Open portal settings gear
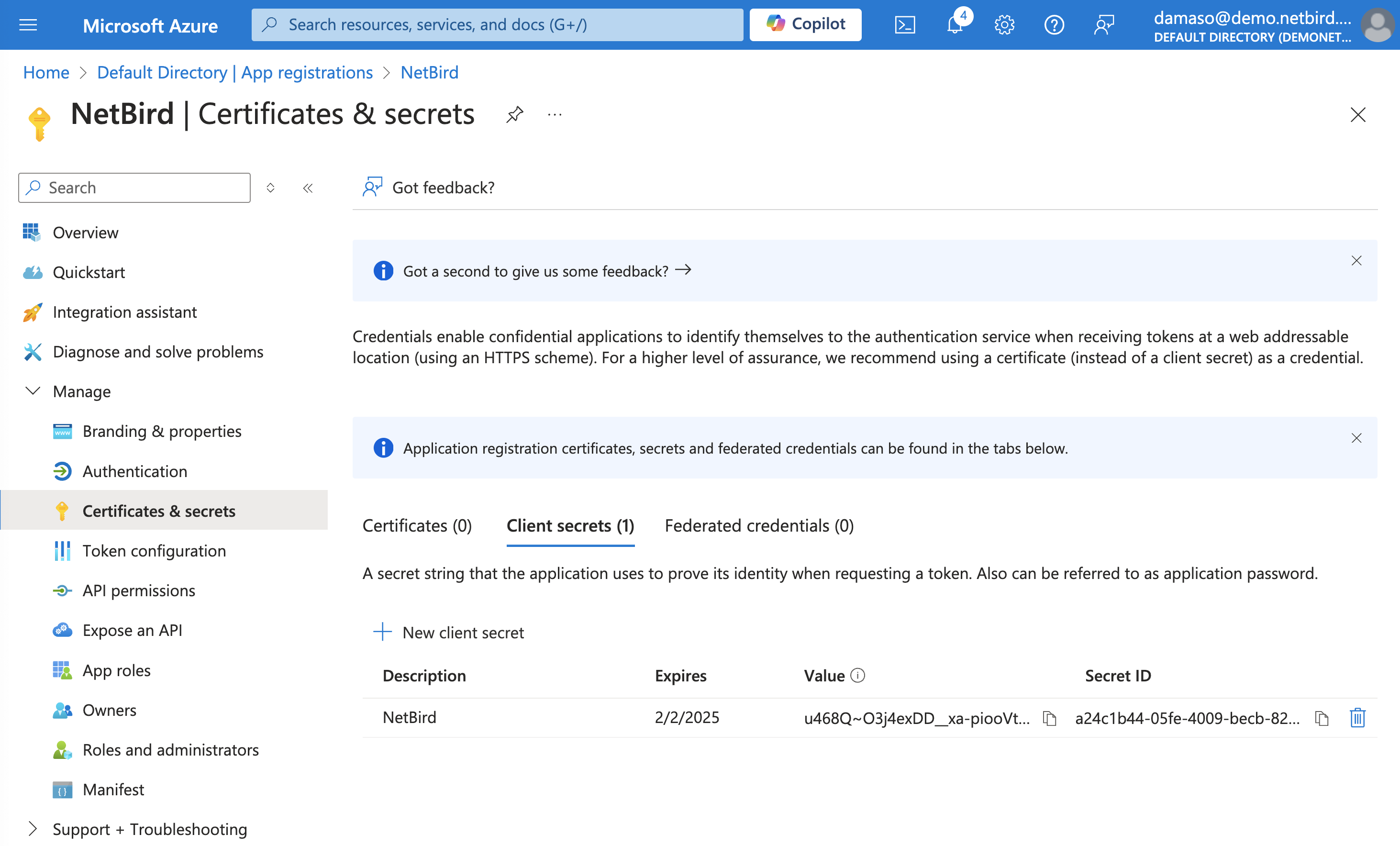This screenshot has height=846, width=1400. tap(1005, 25)
